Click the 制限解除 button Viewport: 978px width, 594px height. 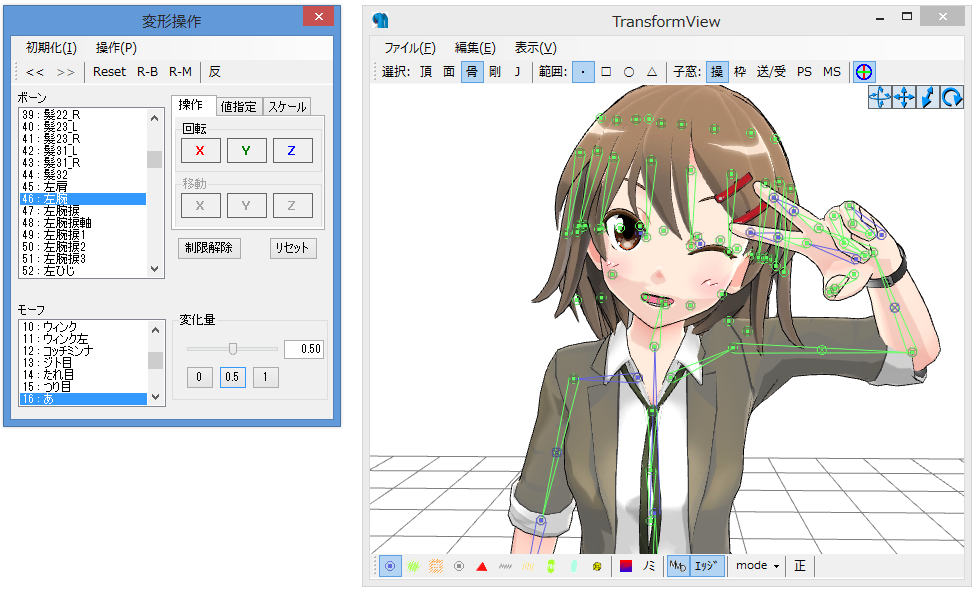coord(209,248)
